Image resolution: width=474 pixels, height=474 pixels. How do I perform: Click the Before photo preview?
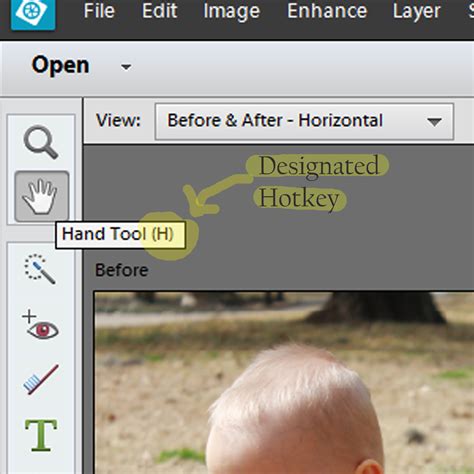click(x=284, y=383)
